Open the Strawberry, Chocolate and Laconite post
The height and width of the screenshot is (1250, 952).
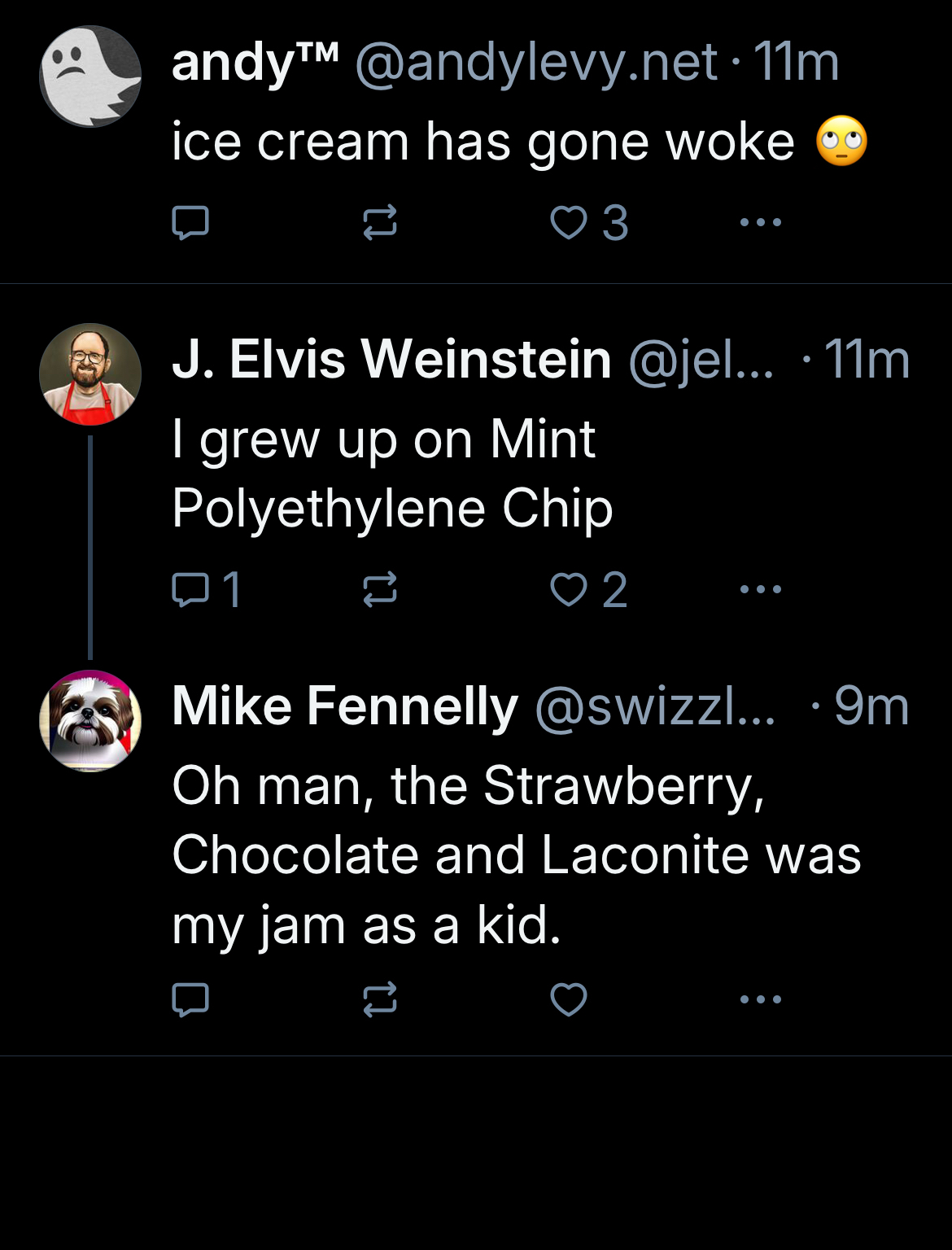[516, 854]
